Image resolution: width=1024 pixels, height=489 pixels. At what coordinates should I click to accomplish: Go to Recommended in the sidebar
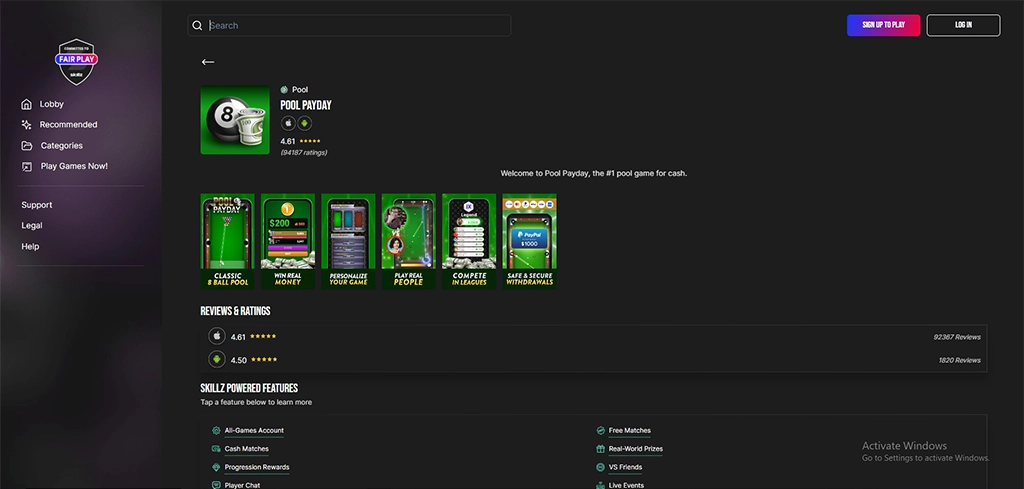tap(68, 125)
